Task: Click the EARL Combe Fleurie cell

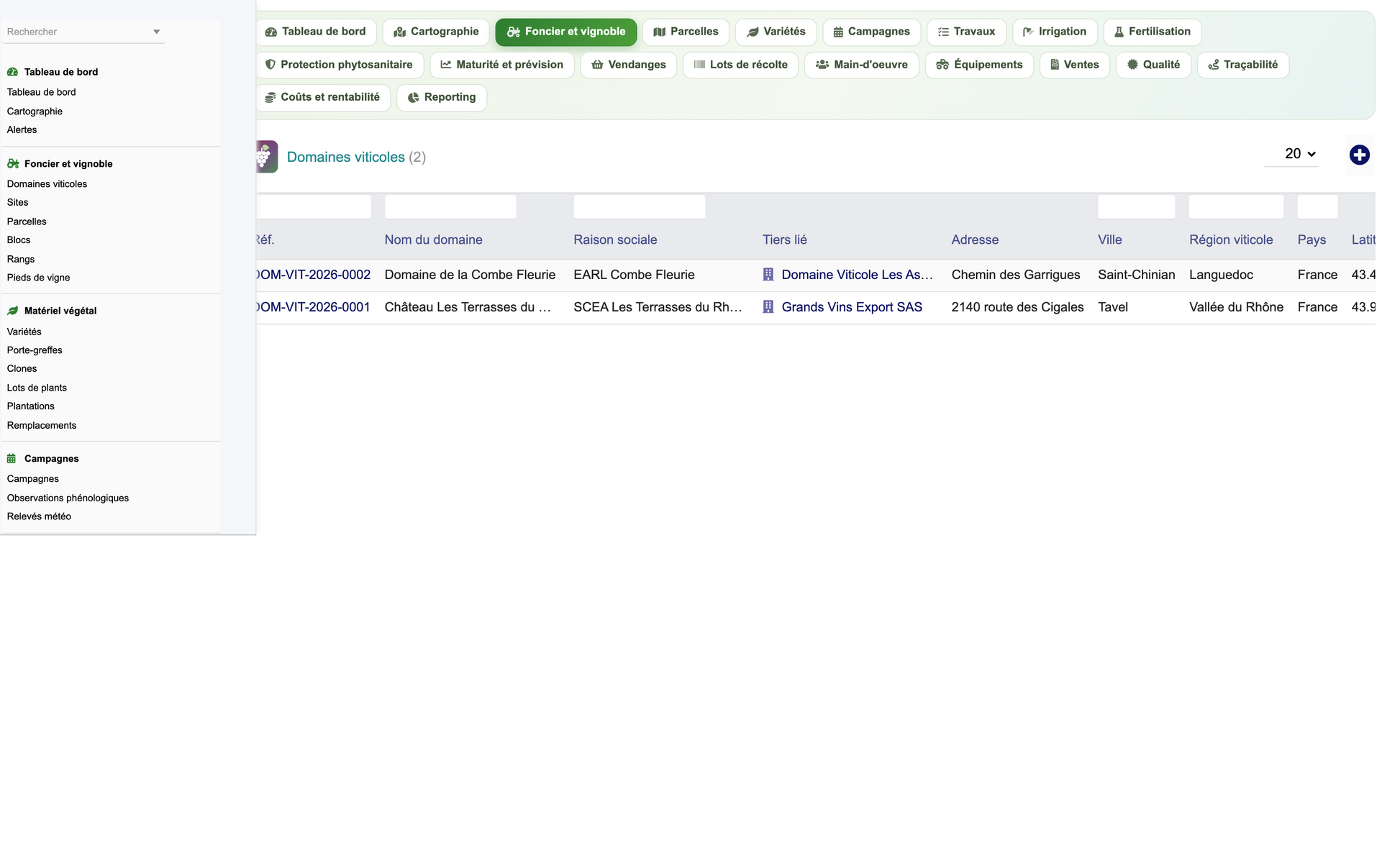Action: click(x=634, y=275)
